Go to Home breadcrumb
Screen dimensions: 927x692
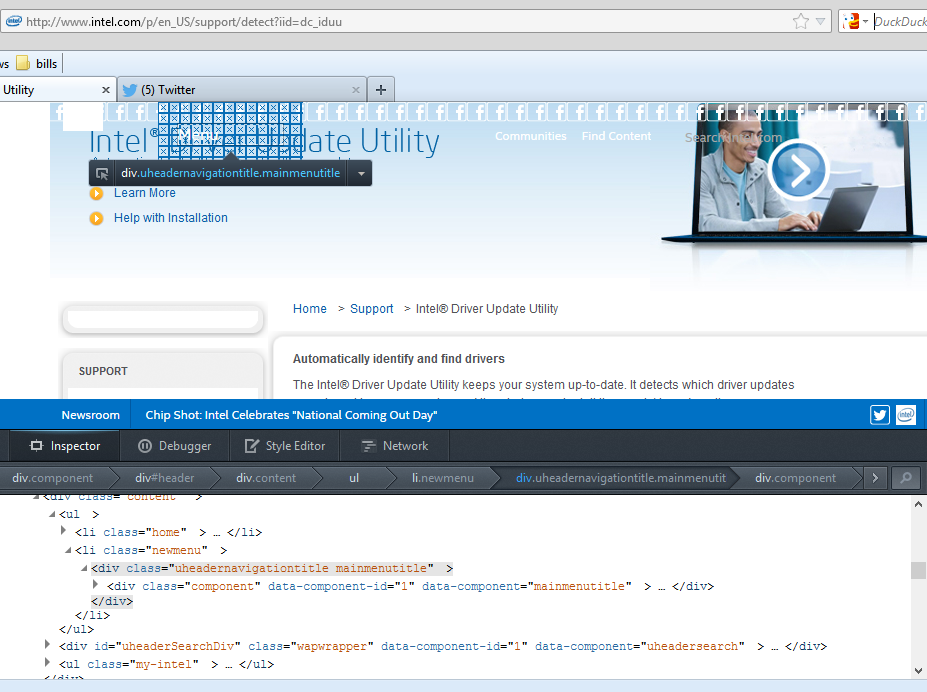click(x=310, y=308)
